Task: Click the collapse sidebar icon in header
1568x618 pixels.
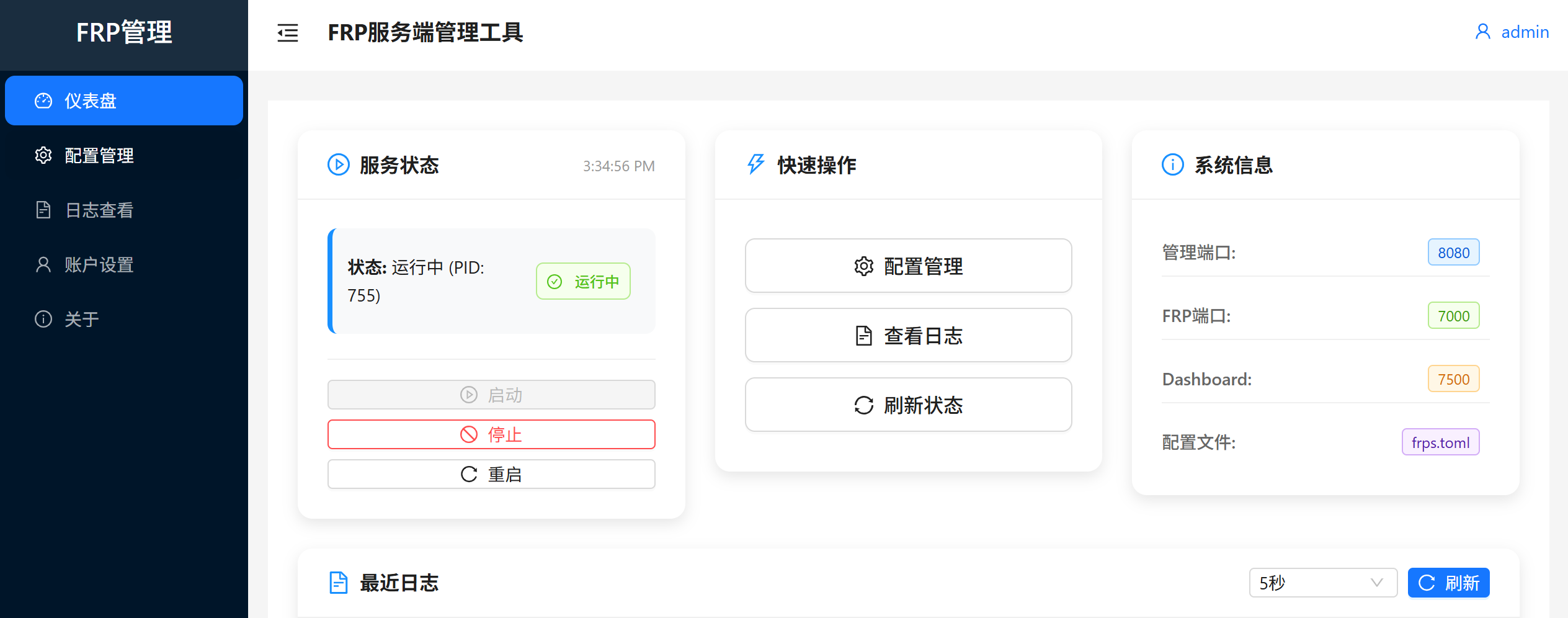Action: [287, 34]
